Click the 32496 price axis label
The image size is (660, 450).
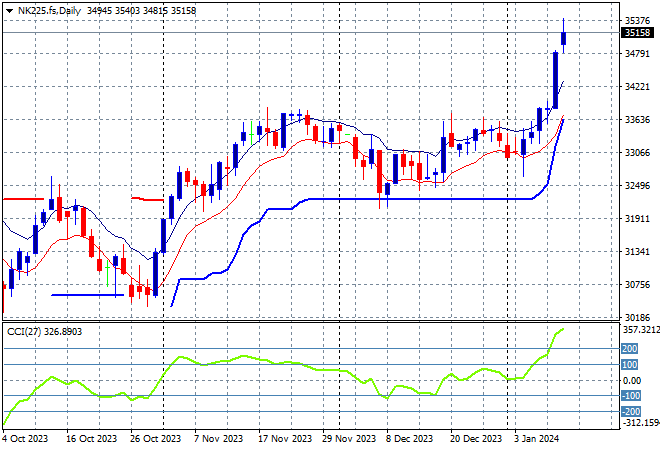[637, 185]
